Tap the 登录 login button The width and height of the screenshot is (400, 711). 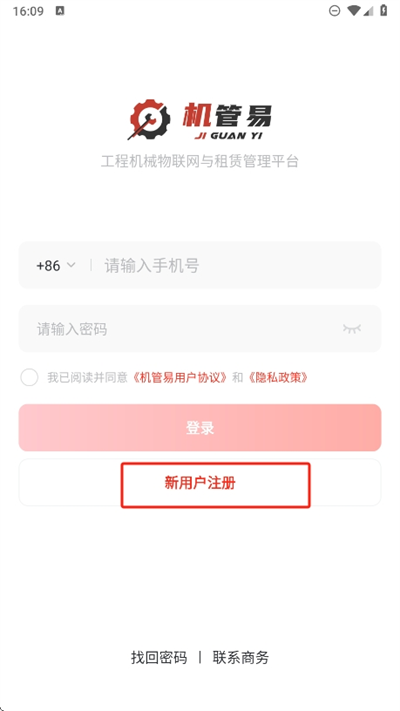click(200, 428)
